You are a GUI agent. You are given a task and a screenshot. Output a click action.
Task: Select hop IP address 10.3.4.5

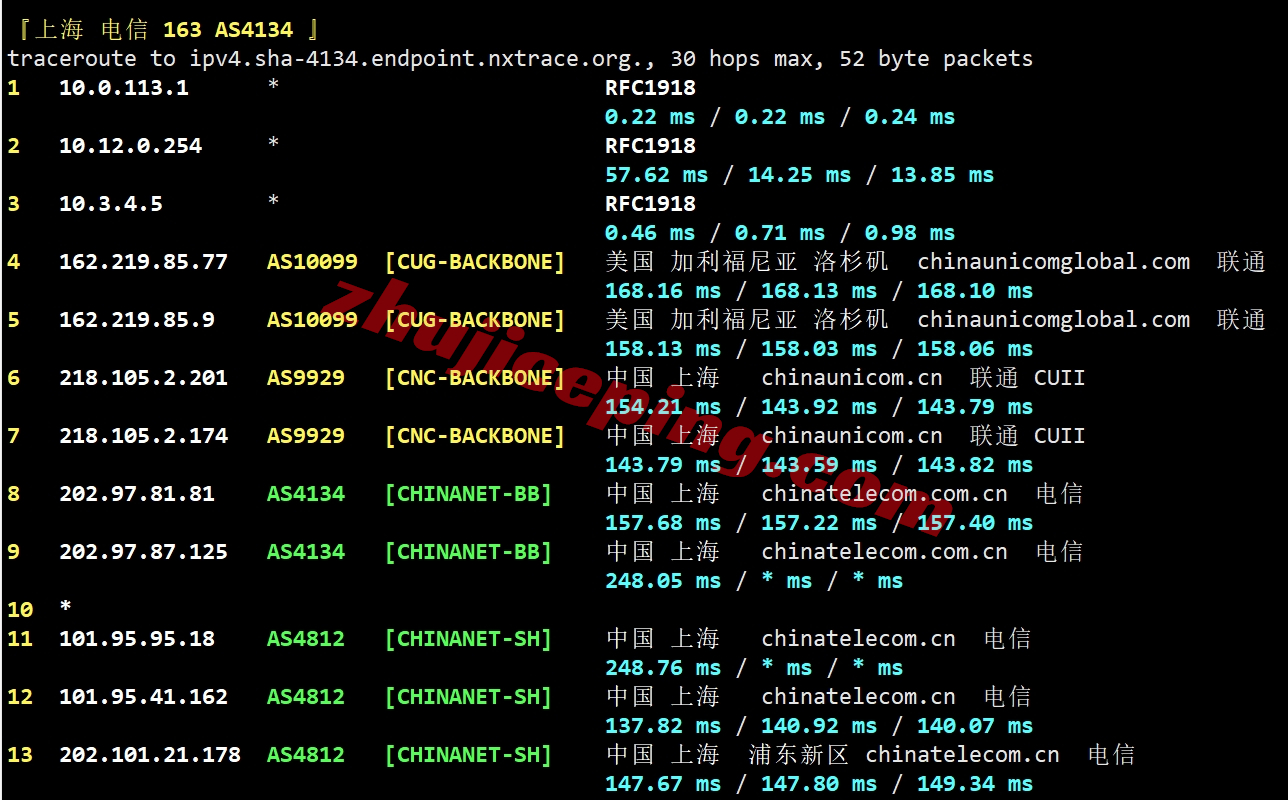coord(111,204)
